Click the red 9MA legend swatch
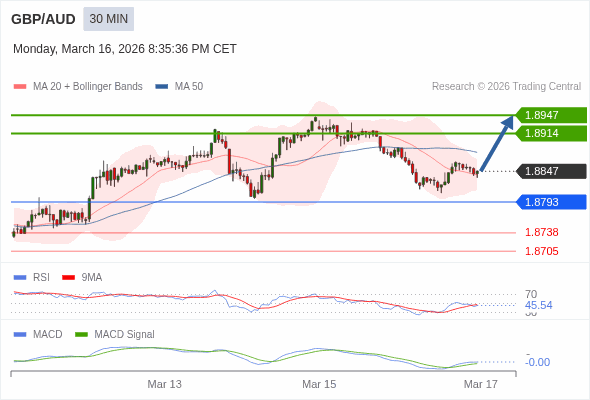Screen dimensions: 590x400 pyautogui.click(x=68, y=278)
